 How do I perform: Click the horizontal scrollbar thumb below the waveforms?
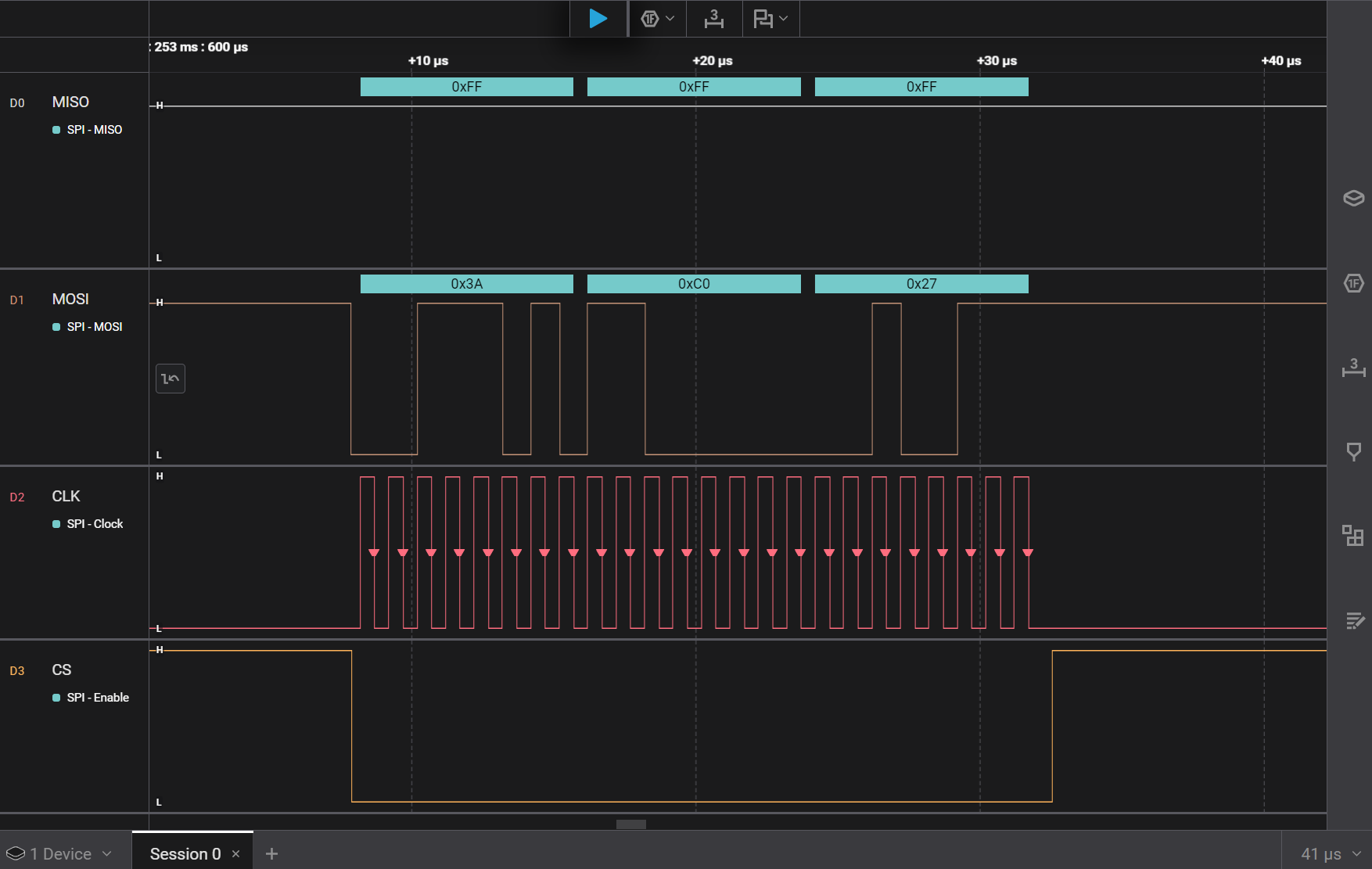point(631,824)
